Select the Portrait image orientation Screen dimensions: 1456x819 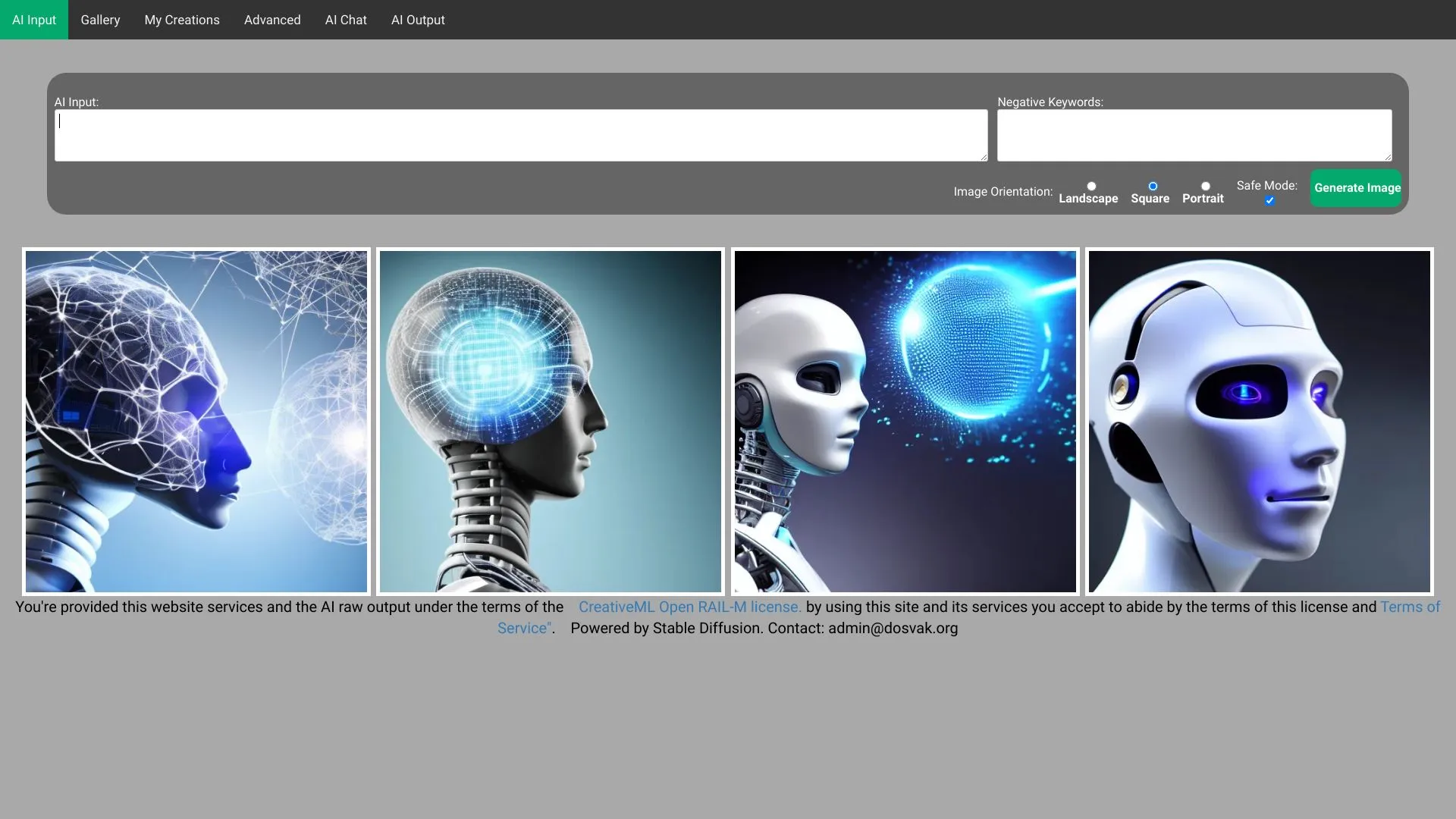[1203, 185]
